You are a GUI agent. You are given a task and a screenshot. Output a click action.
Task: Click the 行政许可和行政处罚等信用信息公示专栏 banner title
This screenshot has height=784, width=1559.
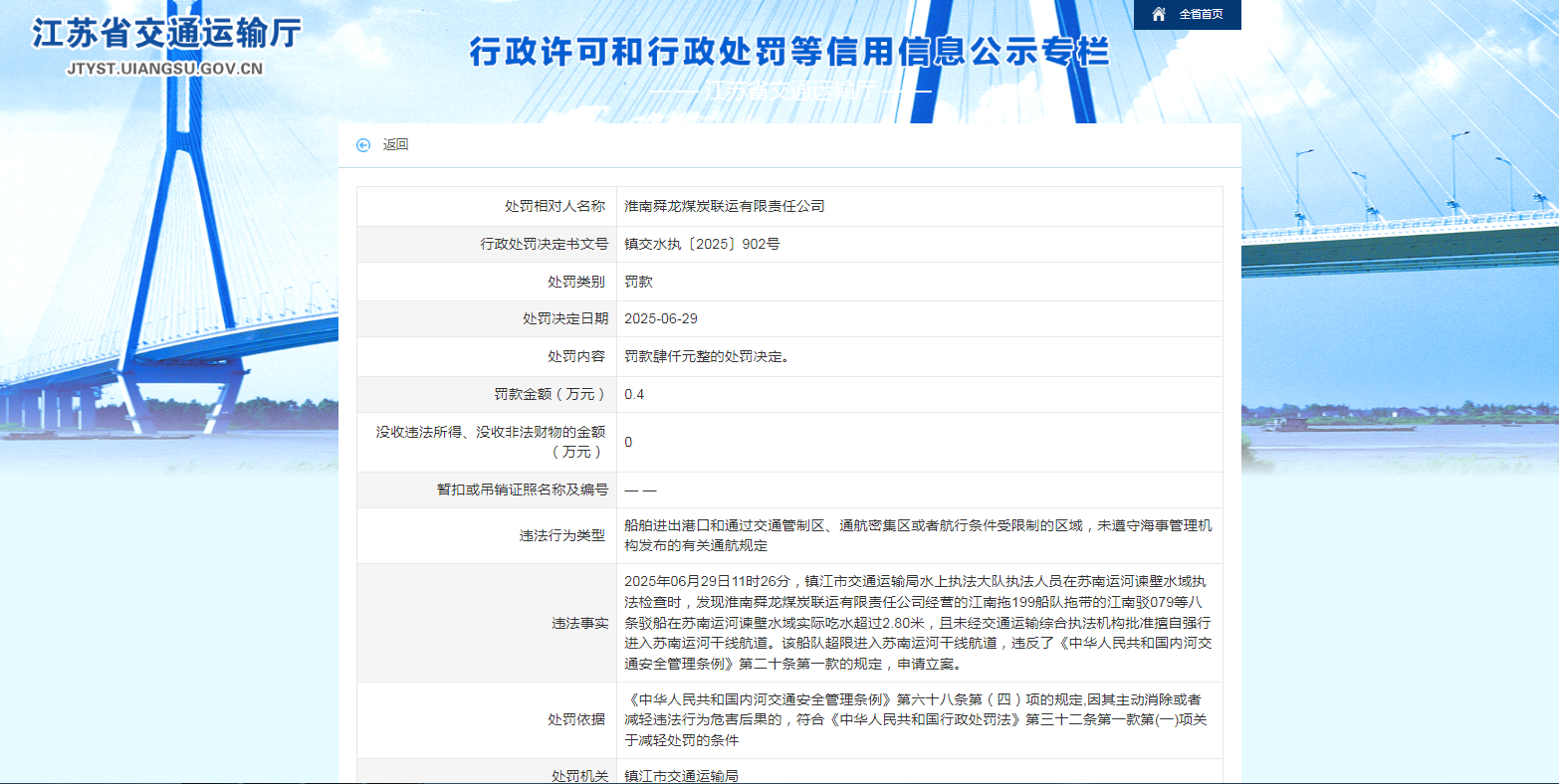789,52
